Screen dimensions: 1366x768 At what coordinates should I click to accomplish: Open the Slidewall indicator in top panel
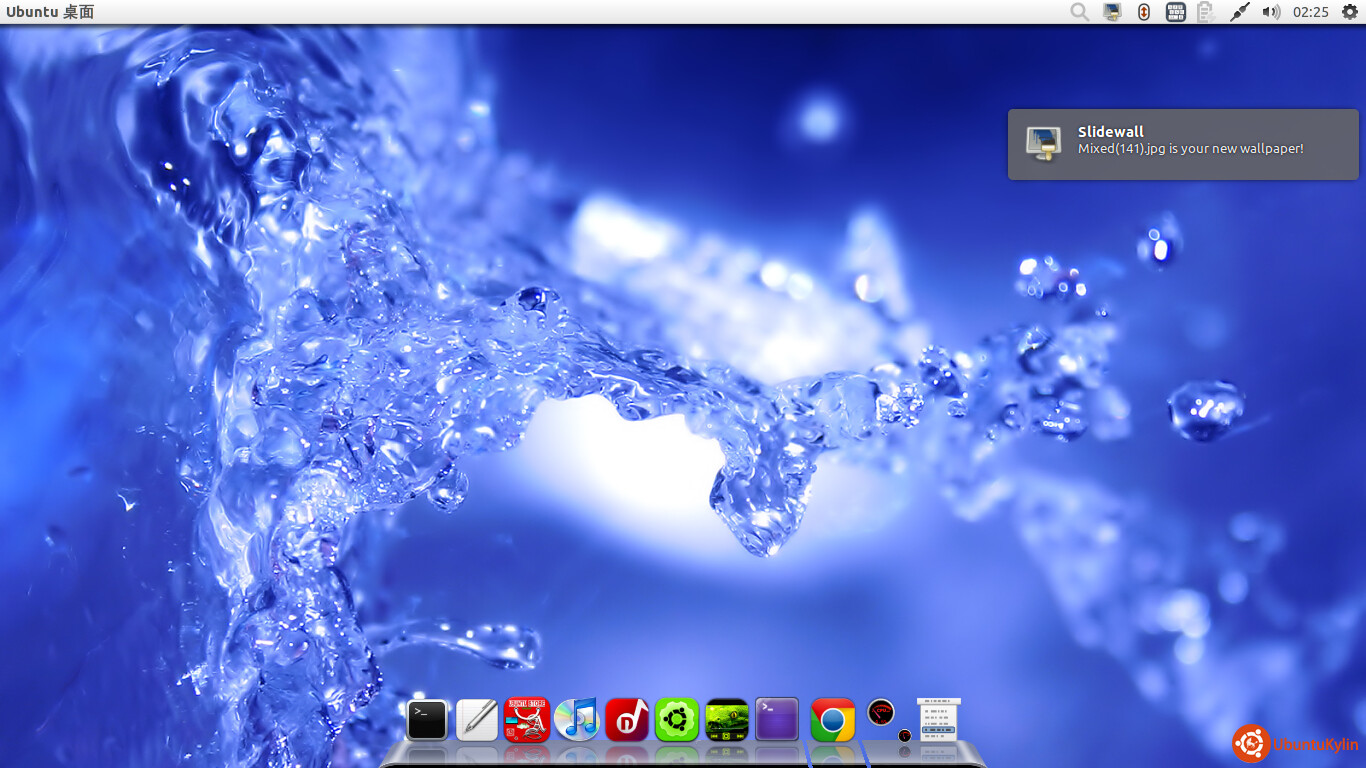pos(1112,12)
